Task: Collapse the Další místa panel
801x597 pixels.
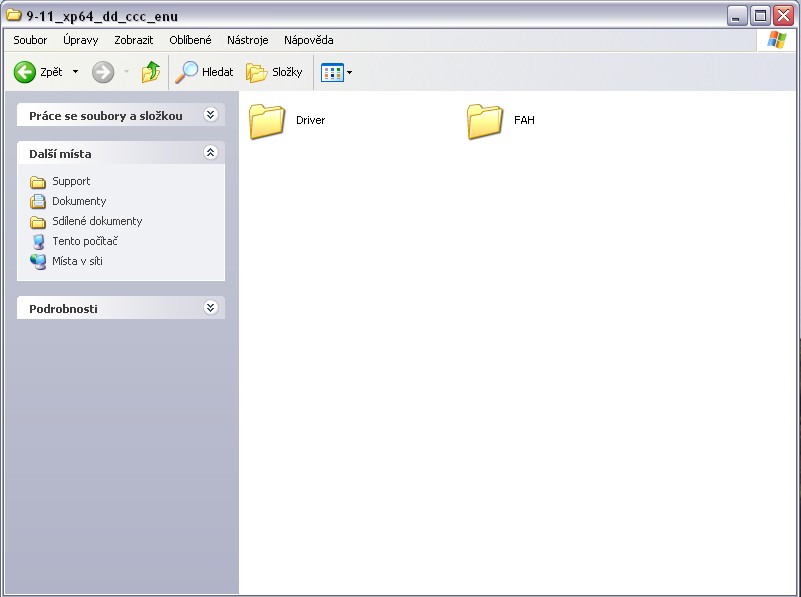Action: 210,153
